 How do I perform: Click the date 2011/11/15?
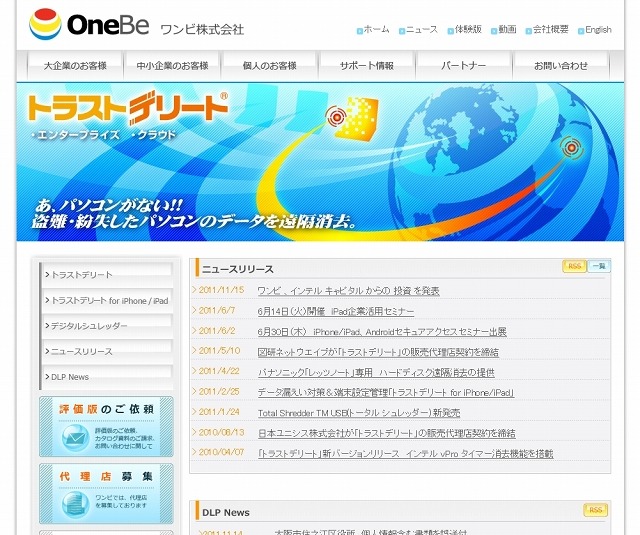click(221, 290)
